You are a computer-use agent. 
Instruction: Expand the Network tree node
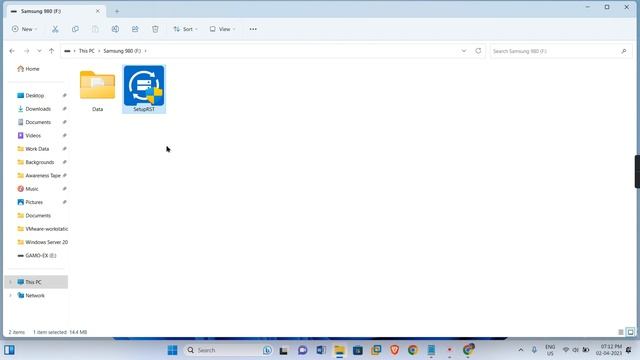11,296
